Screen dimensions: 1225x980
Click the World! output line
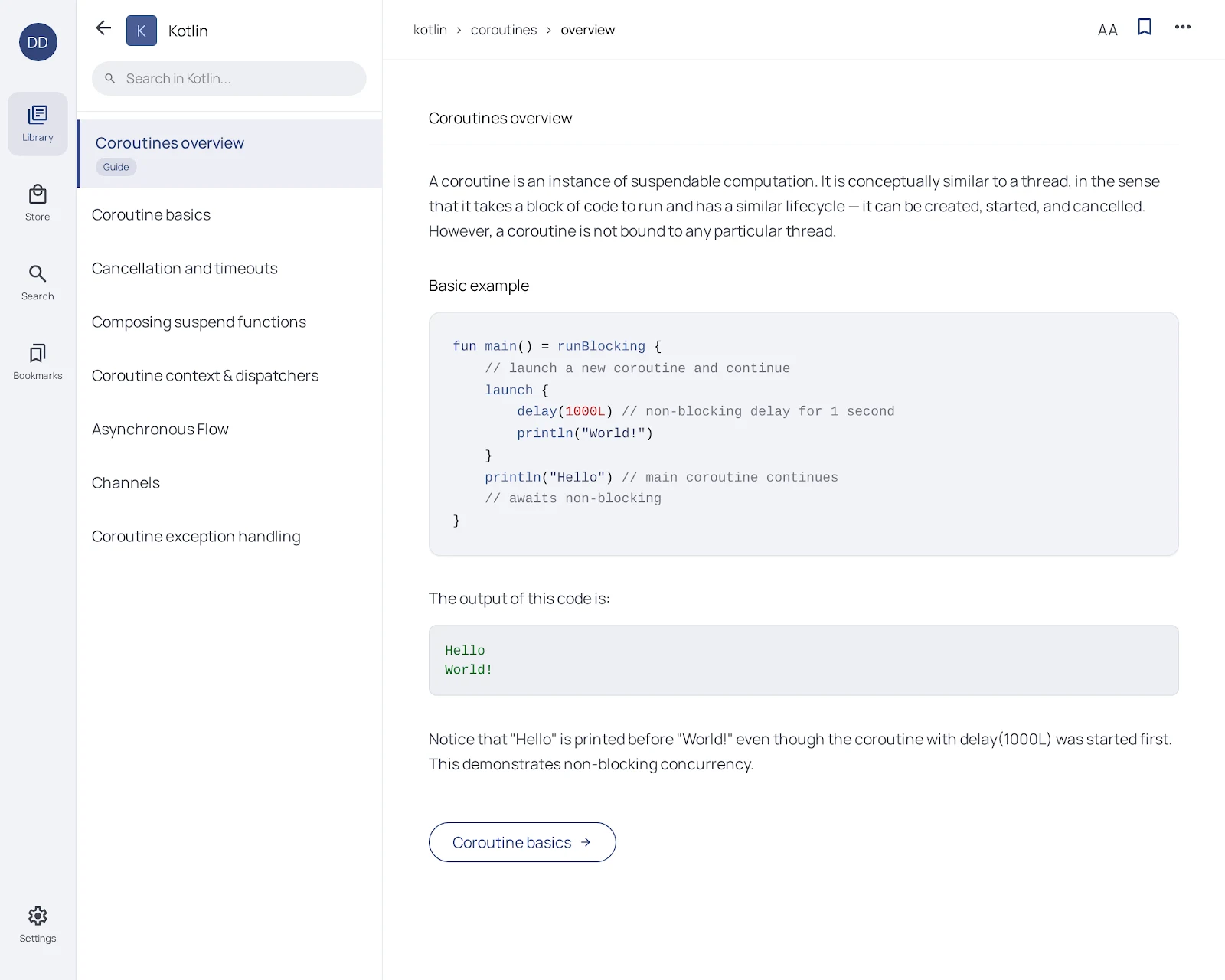(x=469, y=669)
